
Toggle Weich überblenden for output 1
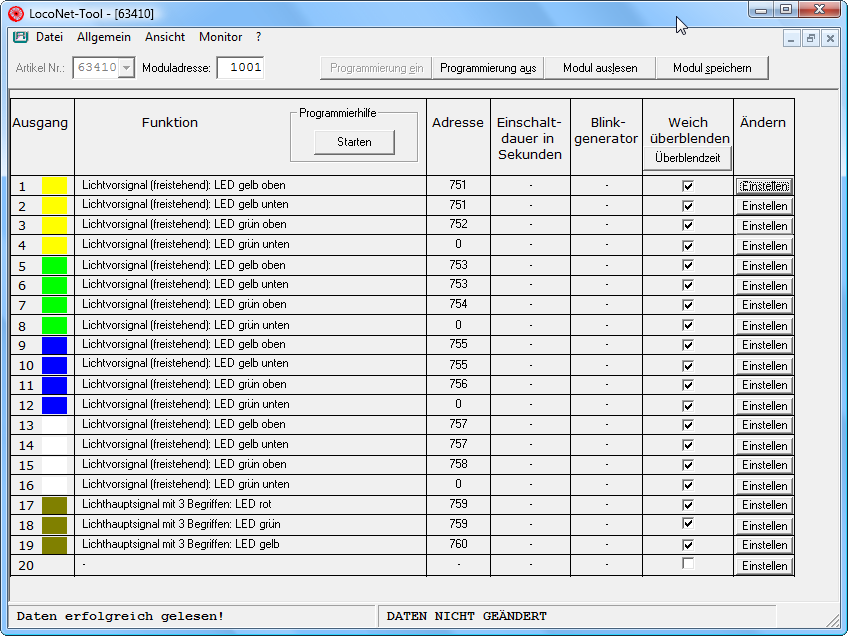click(x=688, y=186)
